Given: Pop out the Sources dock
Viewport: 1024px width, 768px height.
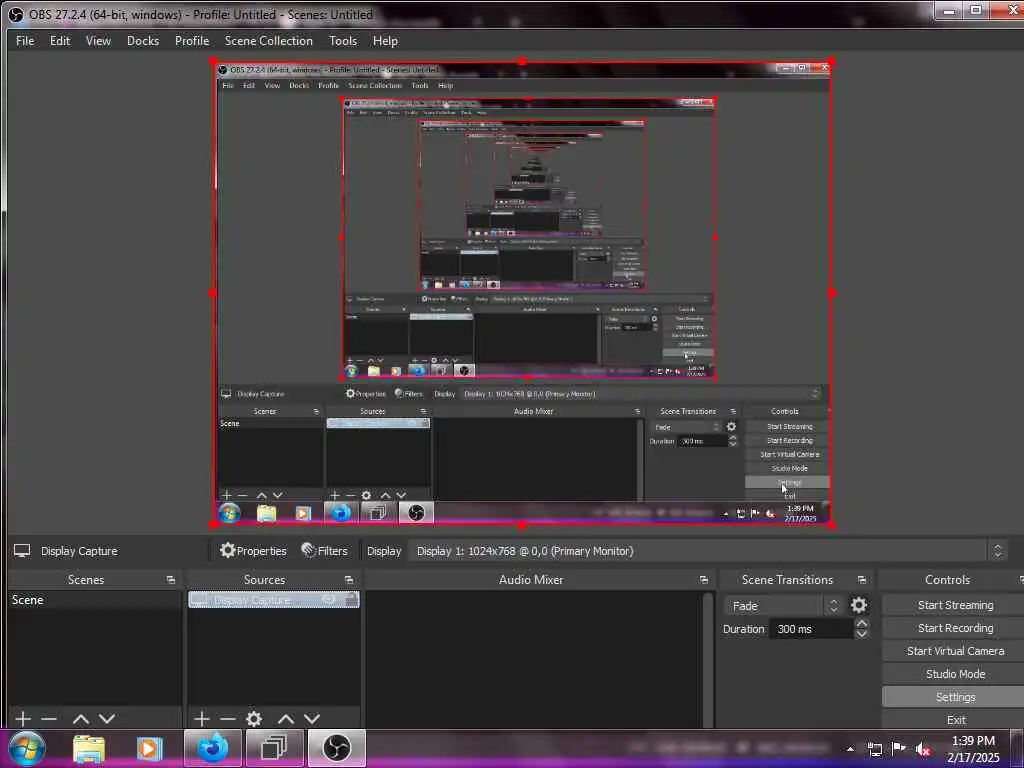Looking at the screenshot, I should (x=349, y=580).
